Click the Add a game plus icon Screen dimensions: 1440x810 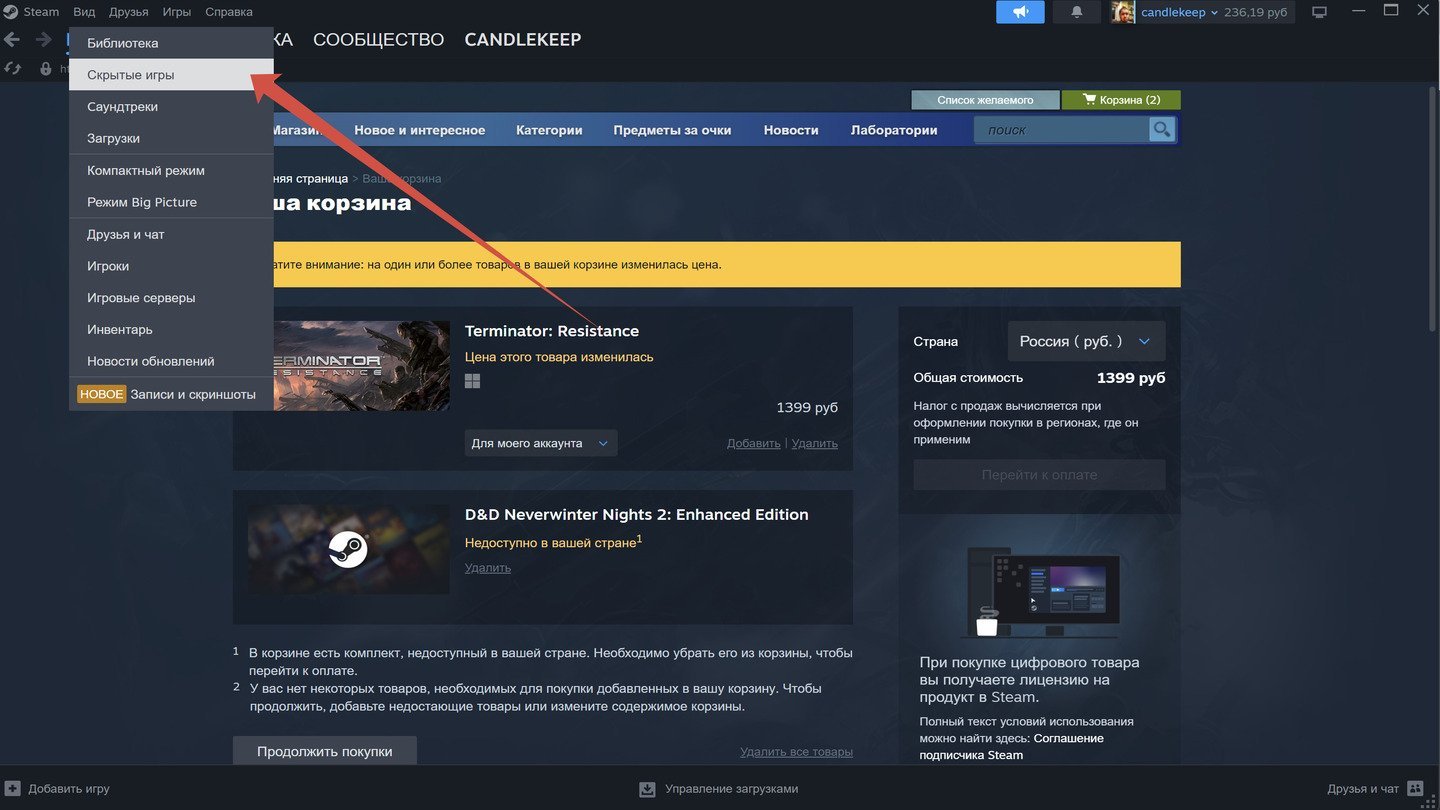(x=12, y=788)
